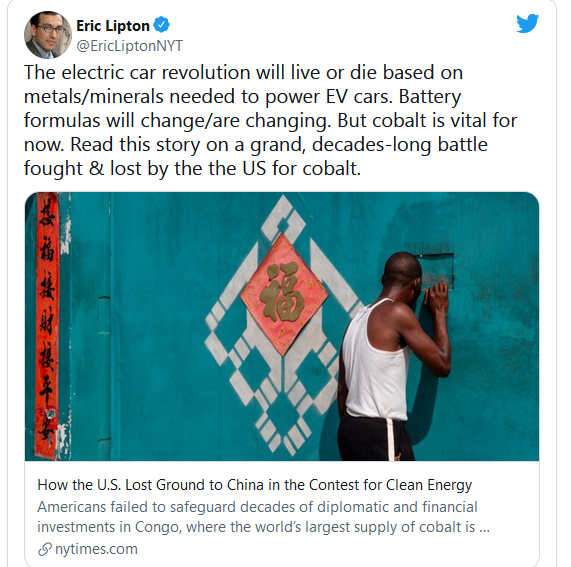Click the nytimes.com domain text

(96, 549)
